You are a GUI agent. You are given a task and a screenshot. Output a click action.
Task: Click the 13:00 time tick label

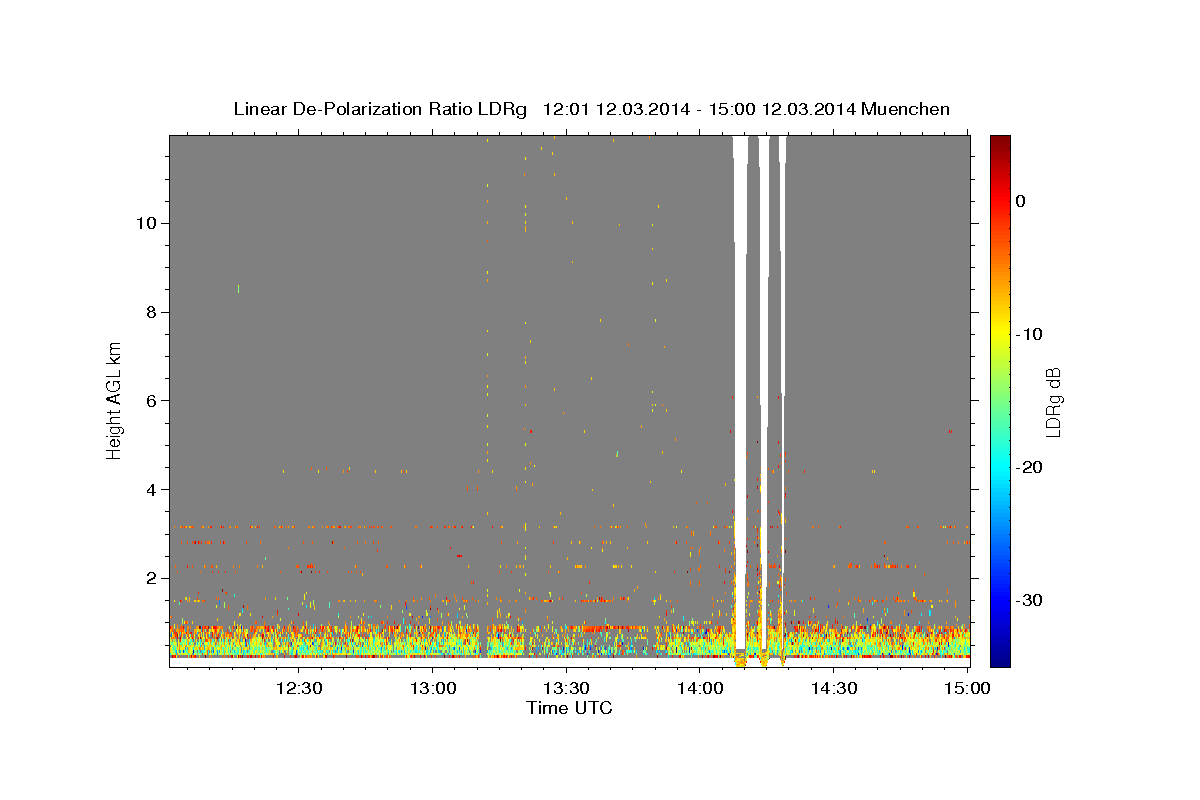click(432, 688)
